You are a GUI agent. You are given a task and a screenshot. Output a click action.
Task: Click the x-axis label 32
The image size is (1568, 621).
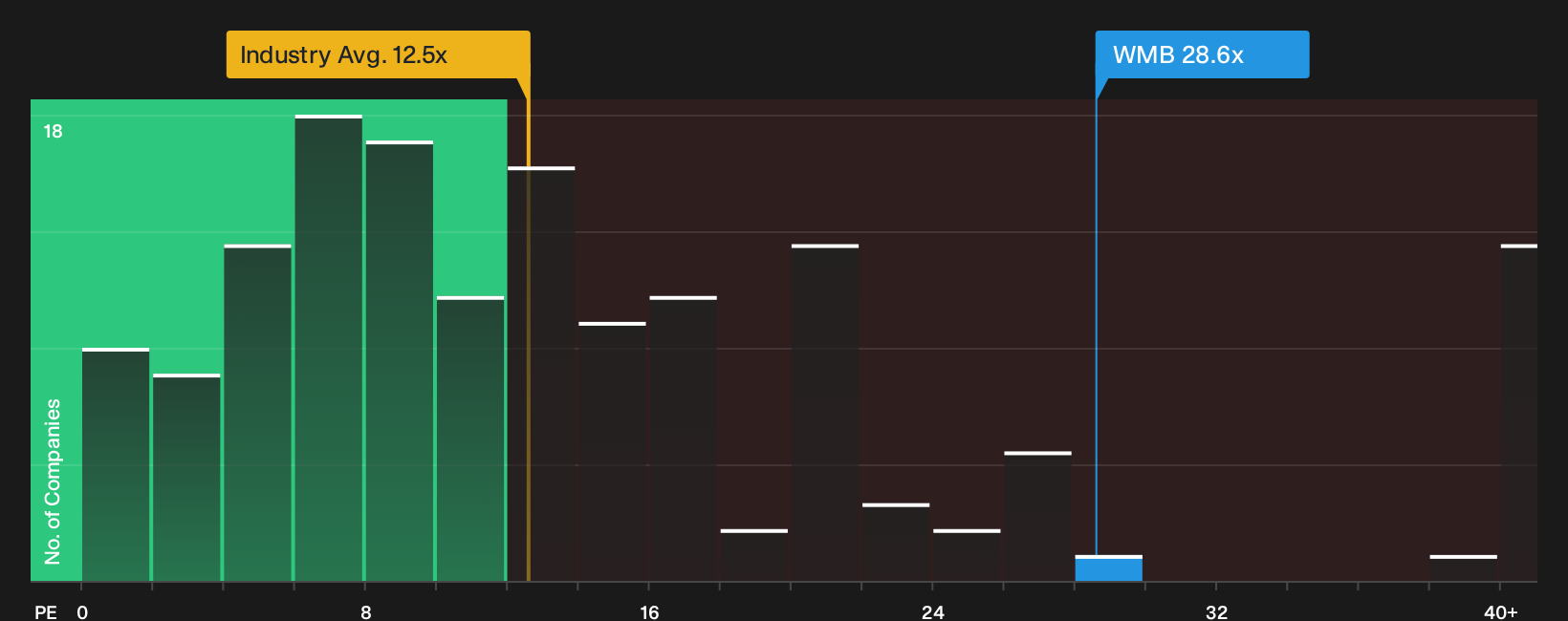pos(1216,611)
